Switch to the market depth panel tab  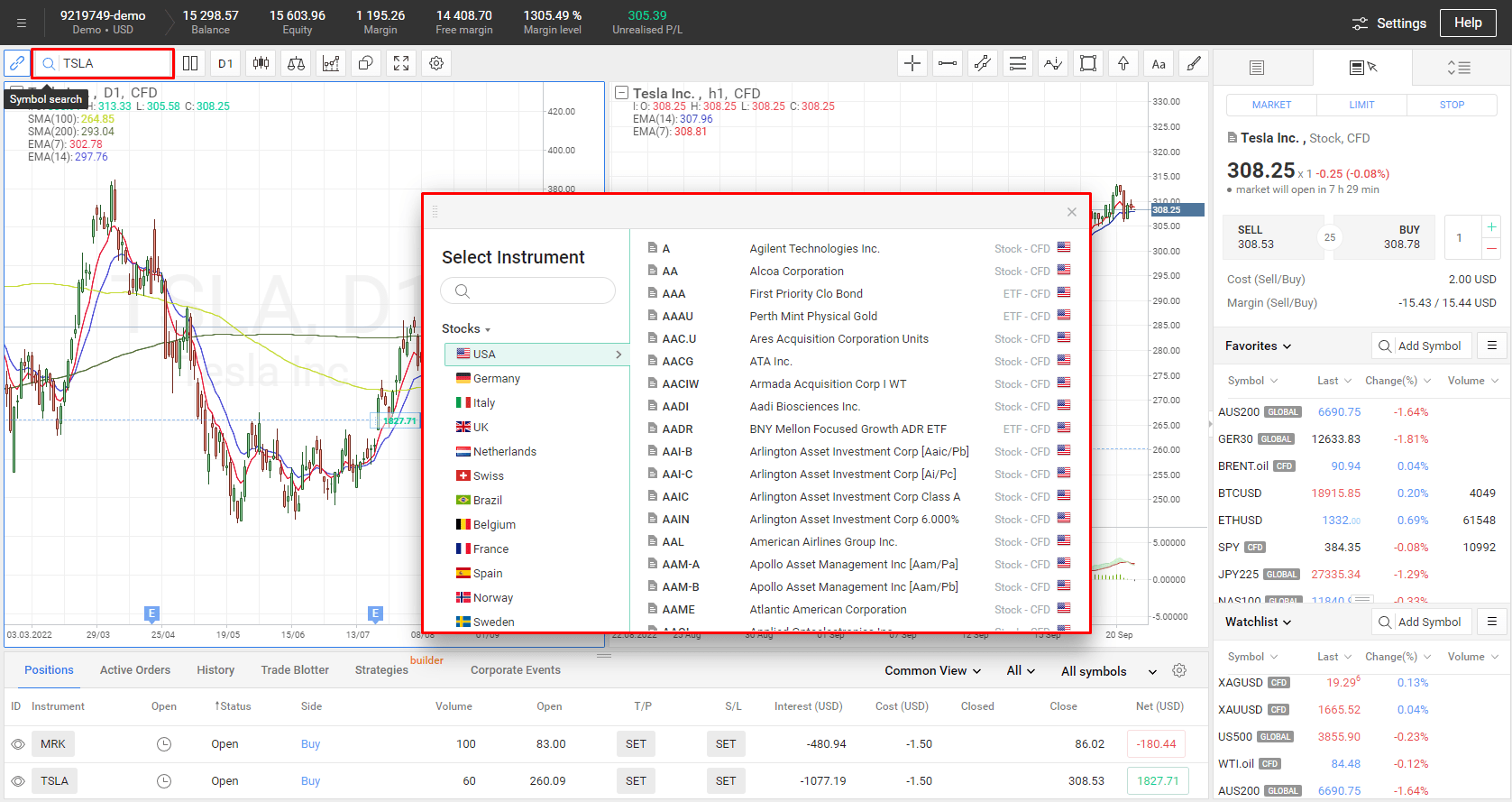[1459, 68]
